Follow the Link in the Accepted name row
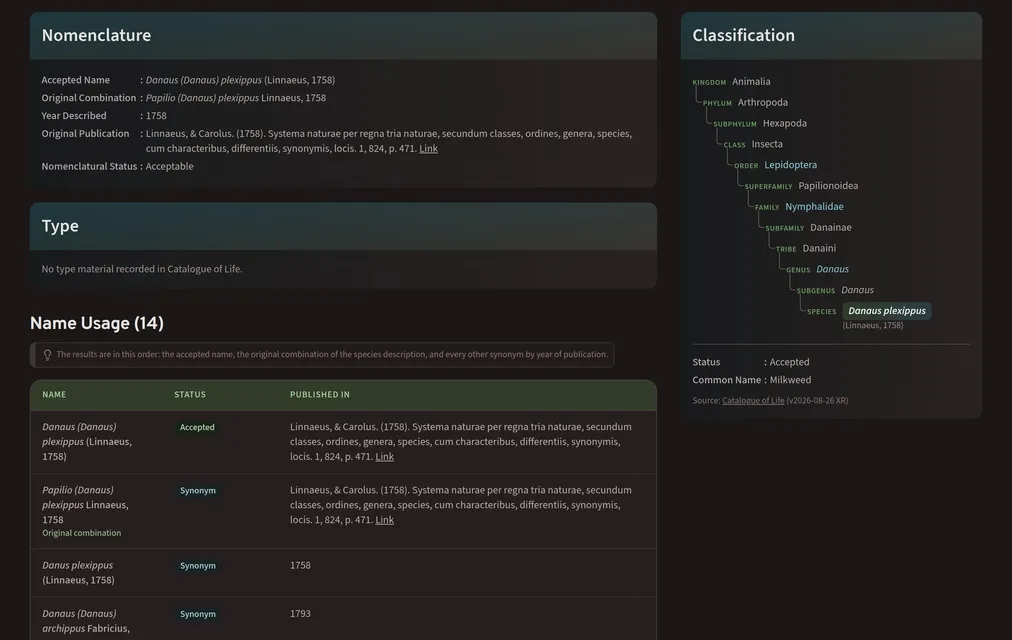1012x640 pixels. click(385, 457)
